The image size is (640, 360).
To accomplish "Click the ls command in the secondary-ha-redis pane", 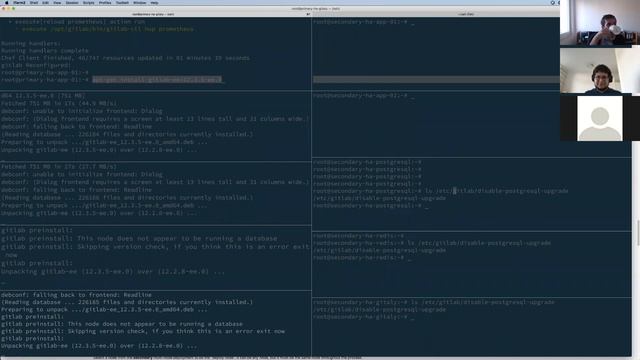I will pyautogui.click(x=479, y=243).
